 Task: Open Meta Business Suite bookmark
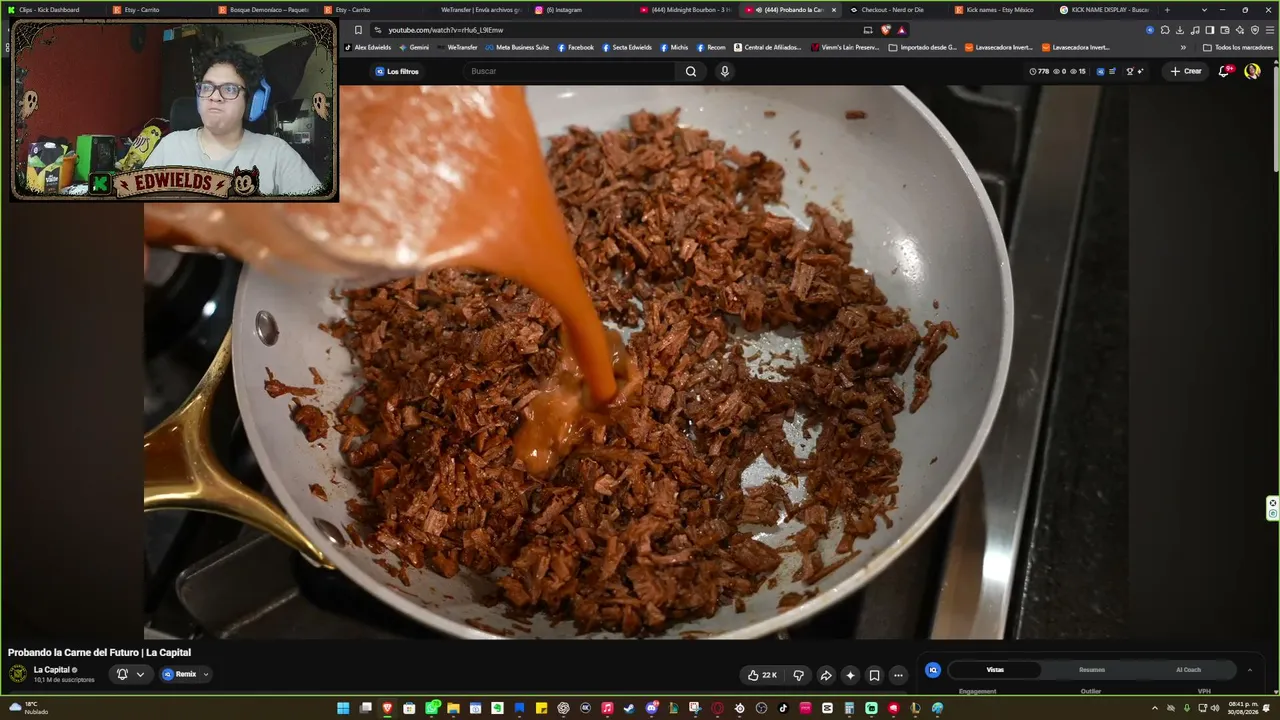(517, 47)
